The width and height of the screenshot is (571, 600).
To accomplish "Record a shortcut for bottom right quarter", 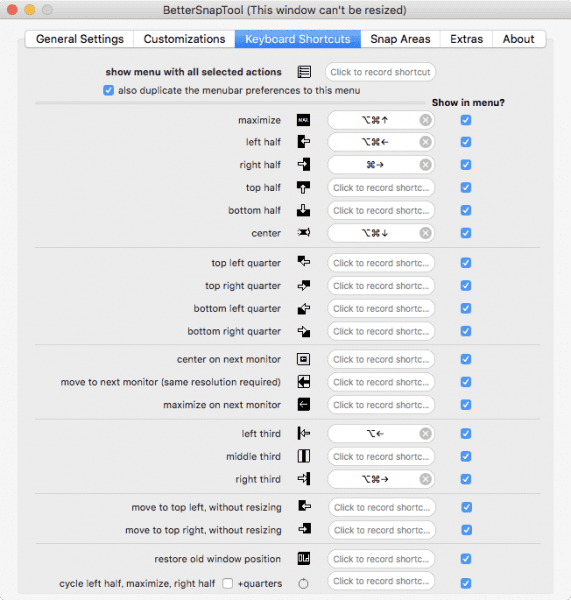I will (381, 331).
